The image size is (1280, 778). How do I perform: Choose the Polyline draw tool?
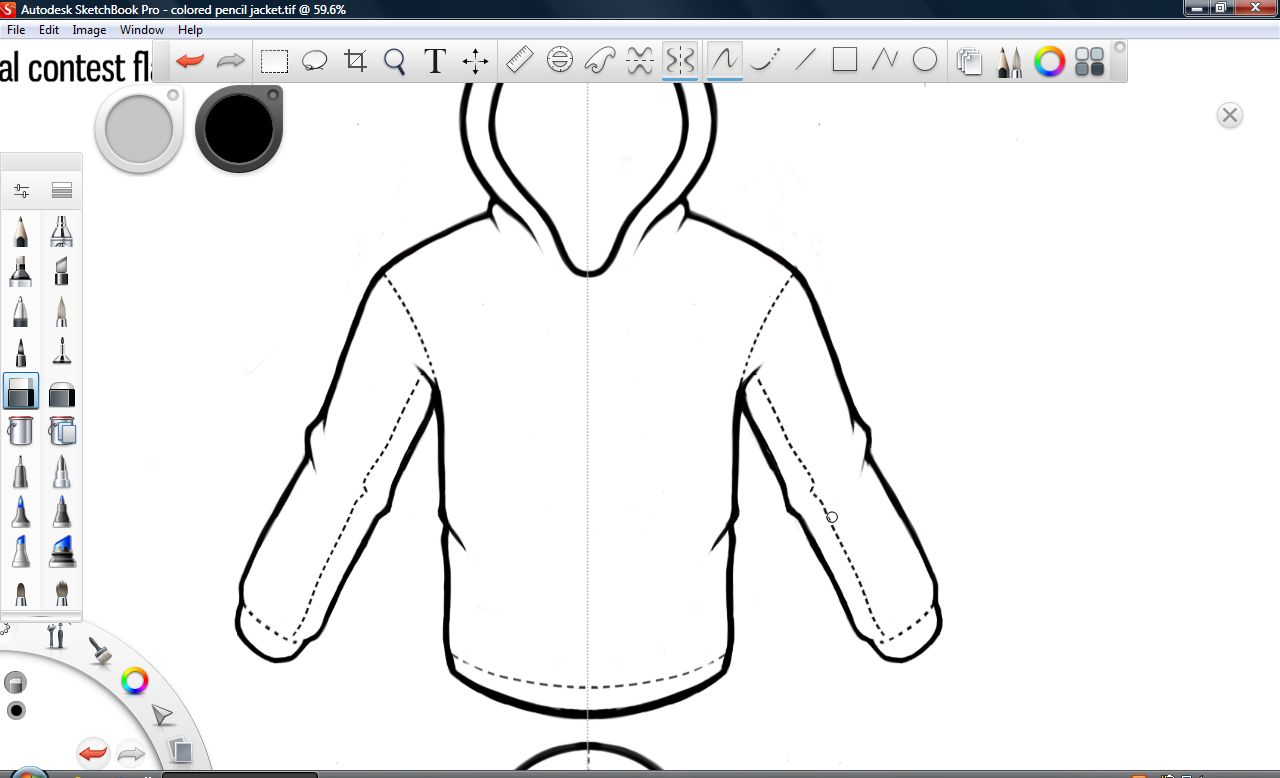pyautogui.click(x=885, y=60)
